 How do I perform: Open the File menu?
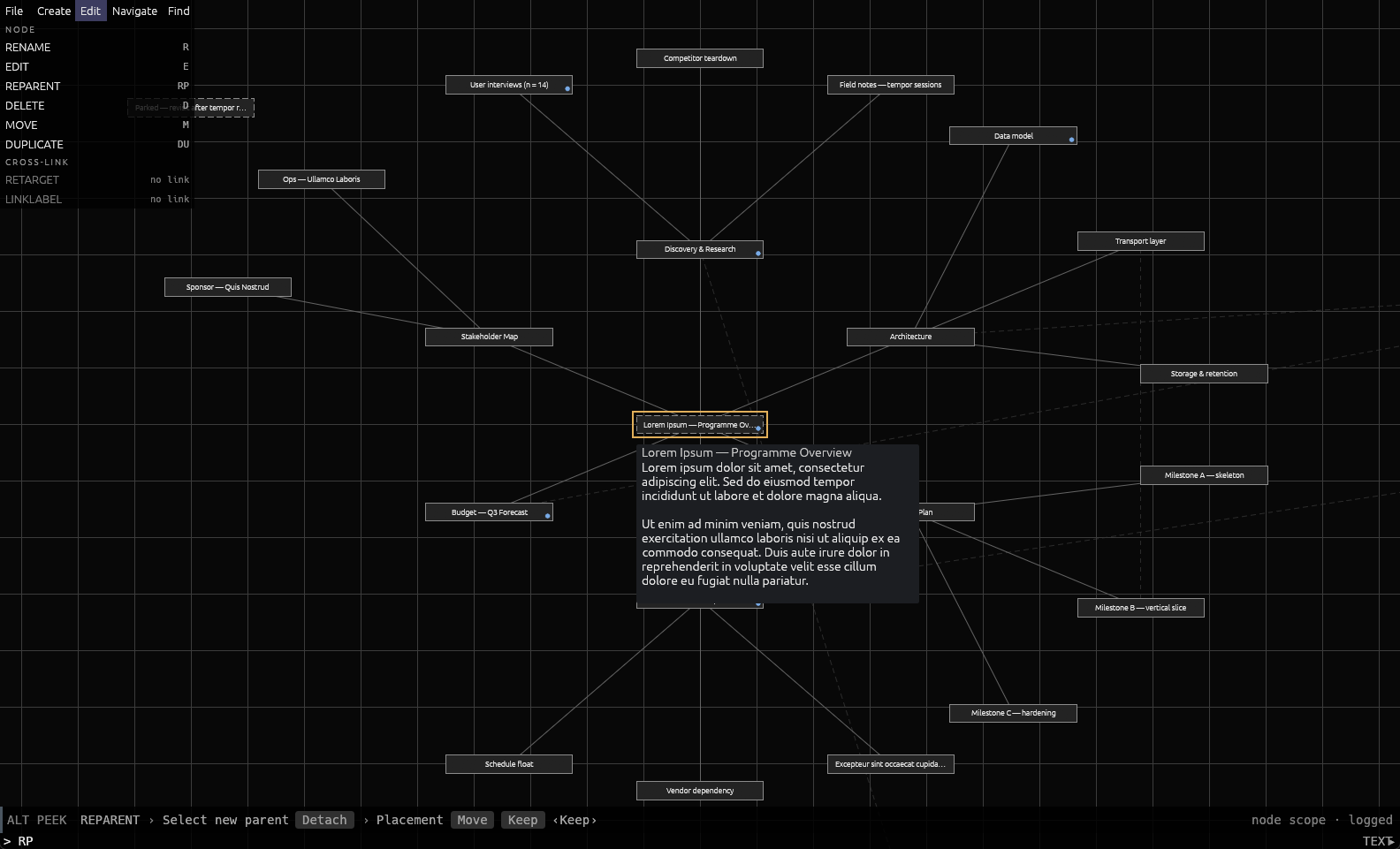coord(14,11)
